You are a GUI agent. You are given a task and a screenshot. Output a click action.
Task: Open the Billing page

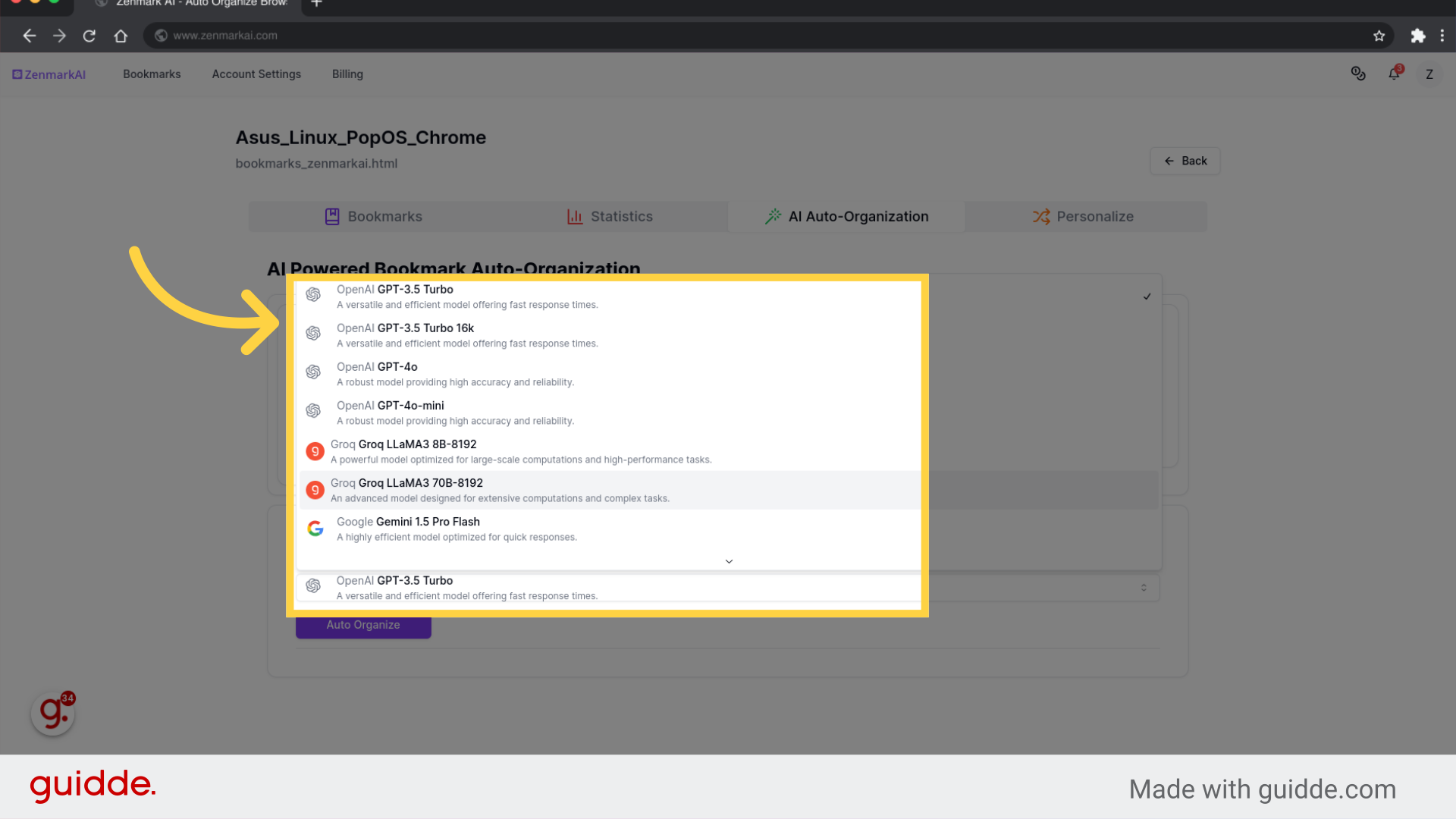point(347,74)
